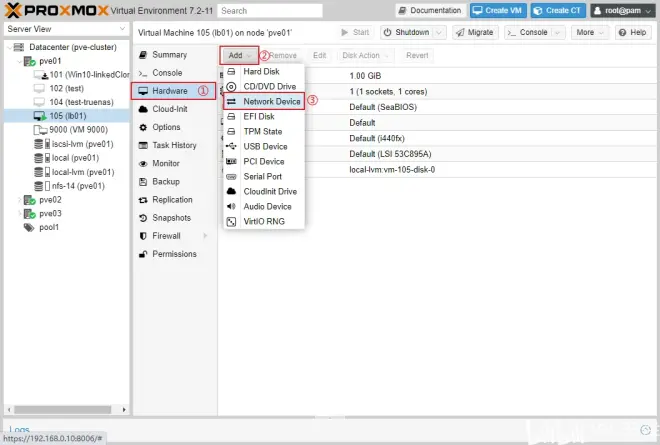Screen dimensions: 660x445
Task: Click the Cloud-Init cloud icon
Action: (x=143, y=109)
